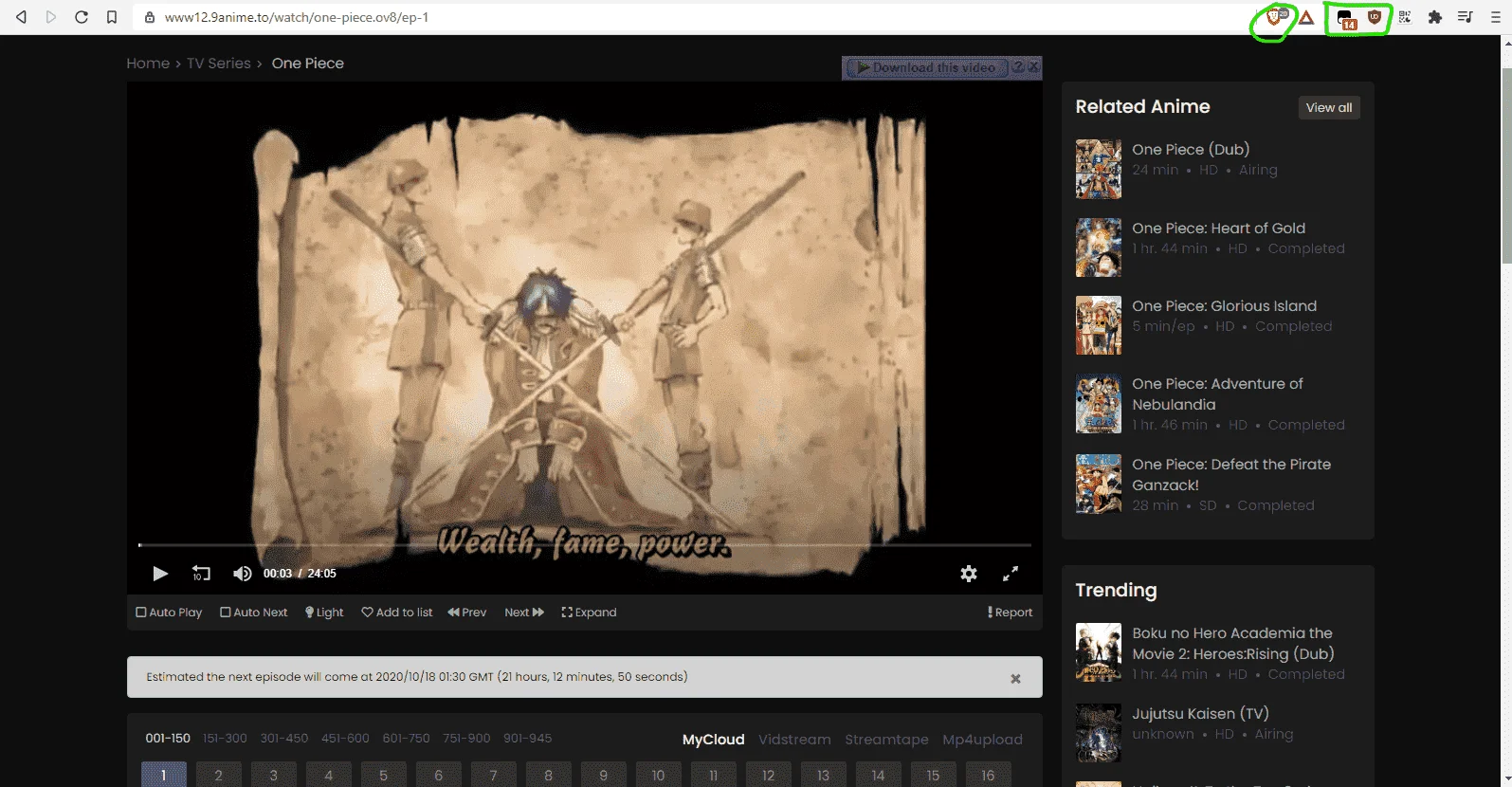Open Brave Shields icon in address bar
This screenshot has height=787, width=1512.
tap(1275, 17)
